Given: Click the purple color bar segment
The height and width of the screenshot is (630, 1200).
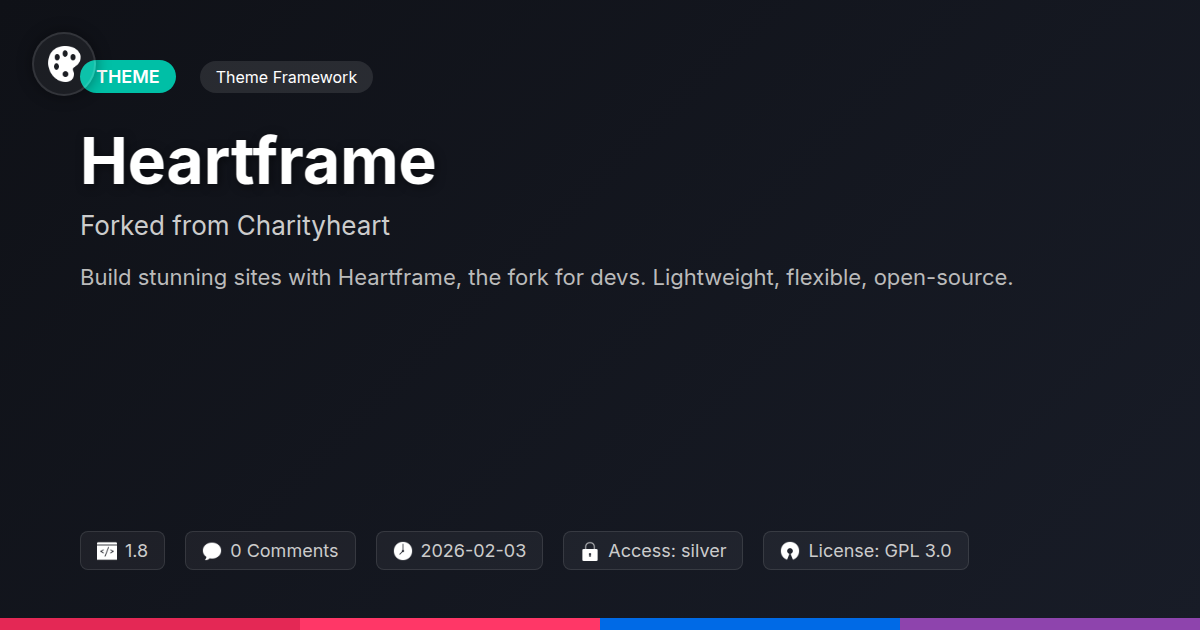Looking at the screenshot, I should point(1050,624).
